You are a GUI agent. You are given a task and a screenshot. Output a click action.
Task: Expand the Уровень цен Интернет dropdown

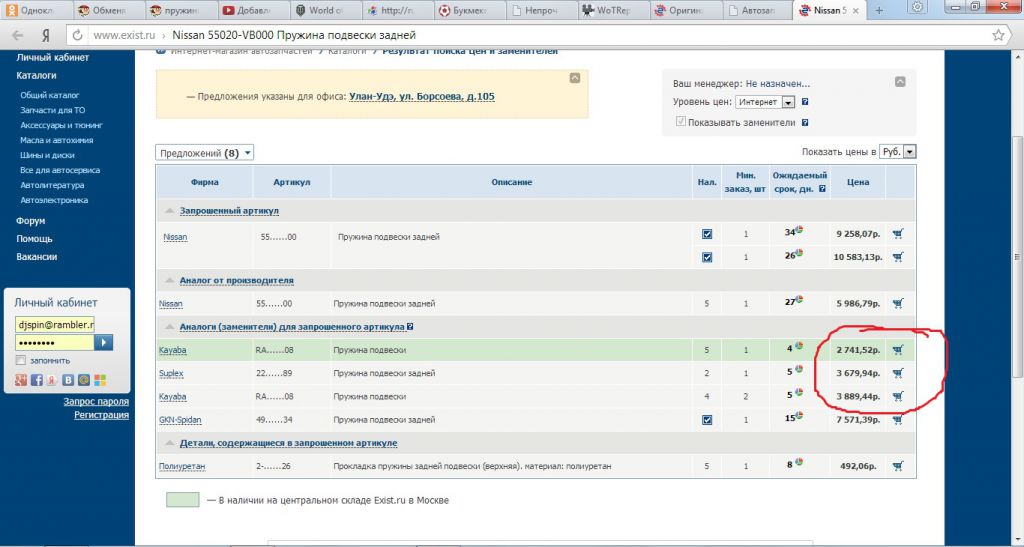click(765, 102)
